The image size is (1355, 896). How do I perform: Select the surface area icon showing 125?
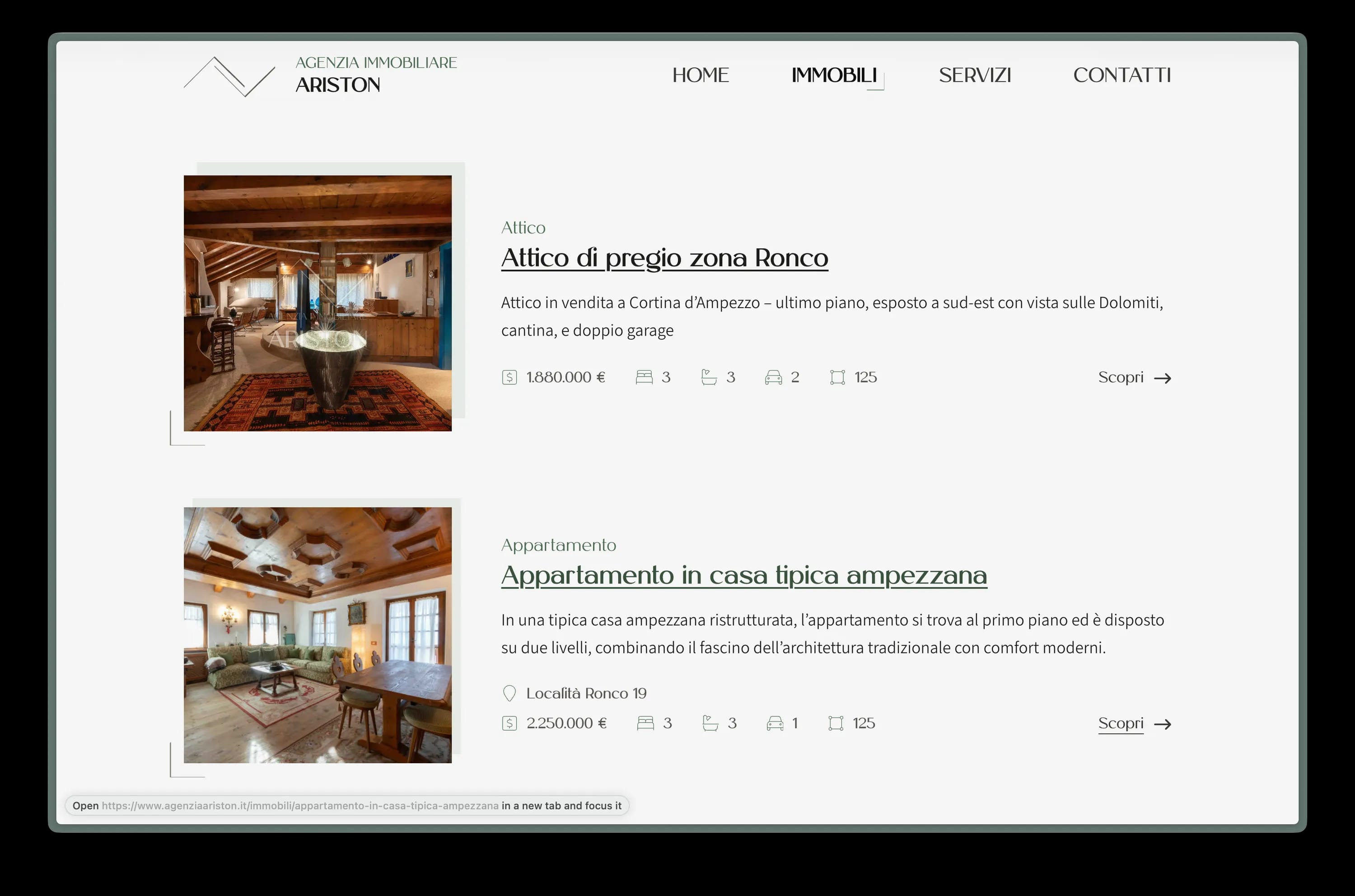coord(838,377)
